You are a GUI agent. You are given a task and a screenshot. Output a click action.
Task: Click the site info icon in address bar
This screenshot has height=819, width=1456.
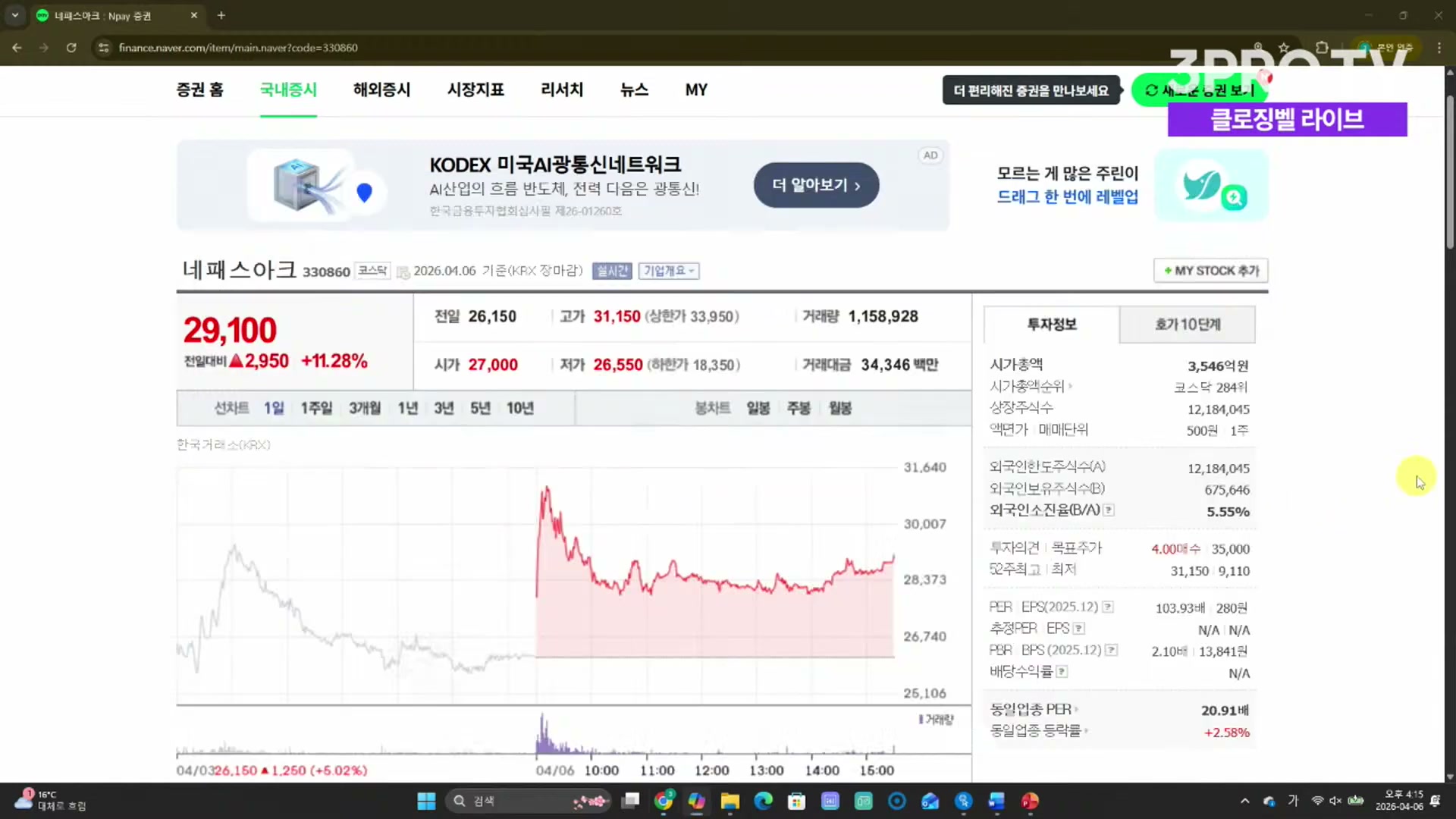(x=104, y=47)
